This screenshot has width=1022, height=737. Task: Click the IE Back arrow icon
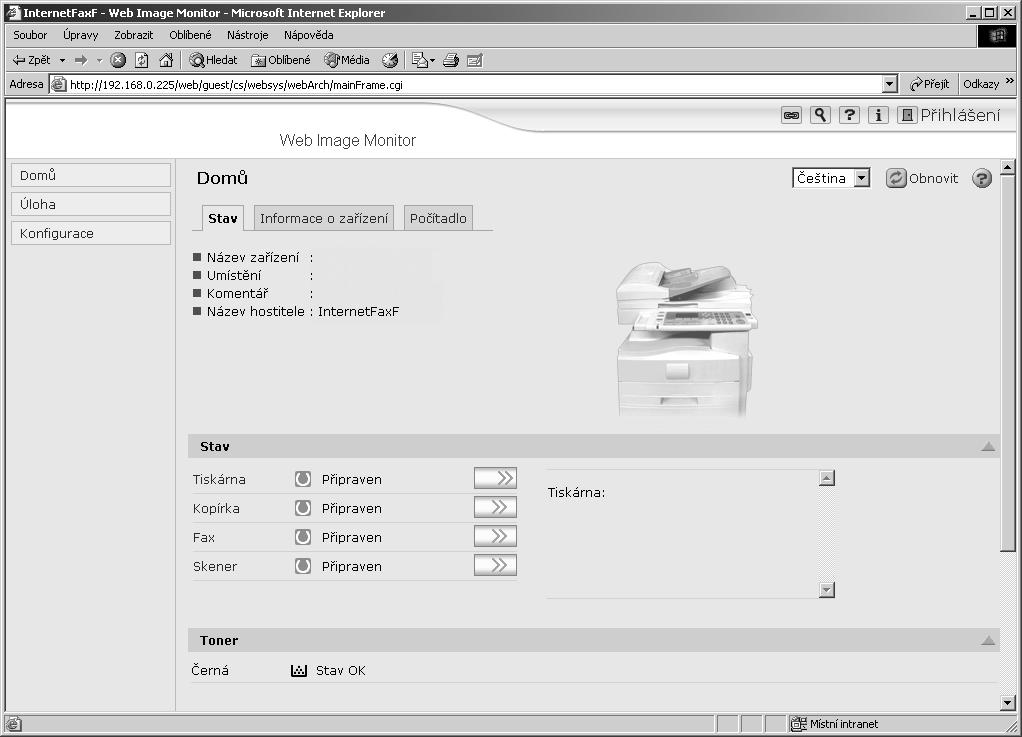19,60
